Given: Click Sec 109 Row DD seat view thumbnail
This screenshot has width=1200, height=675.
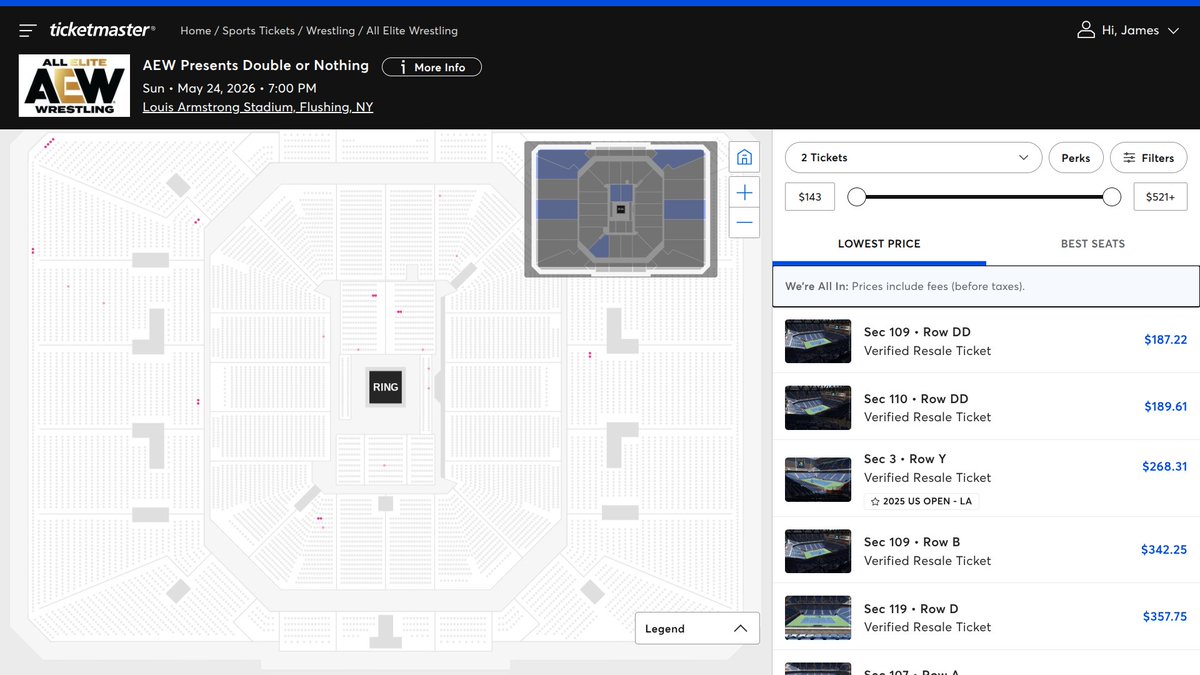Looking at the screenshot, I should (x=818, y=341).
